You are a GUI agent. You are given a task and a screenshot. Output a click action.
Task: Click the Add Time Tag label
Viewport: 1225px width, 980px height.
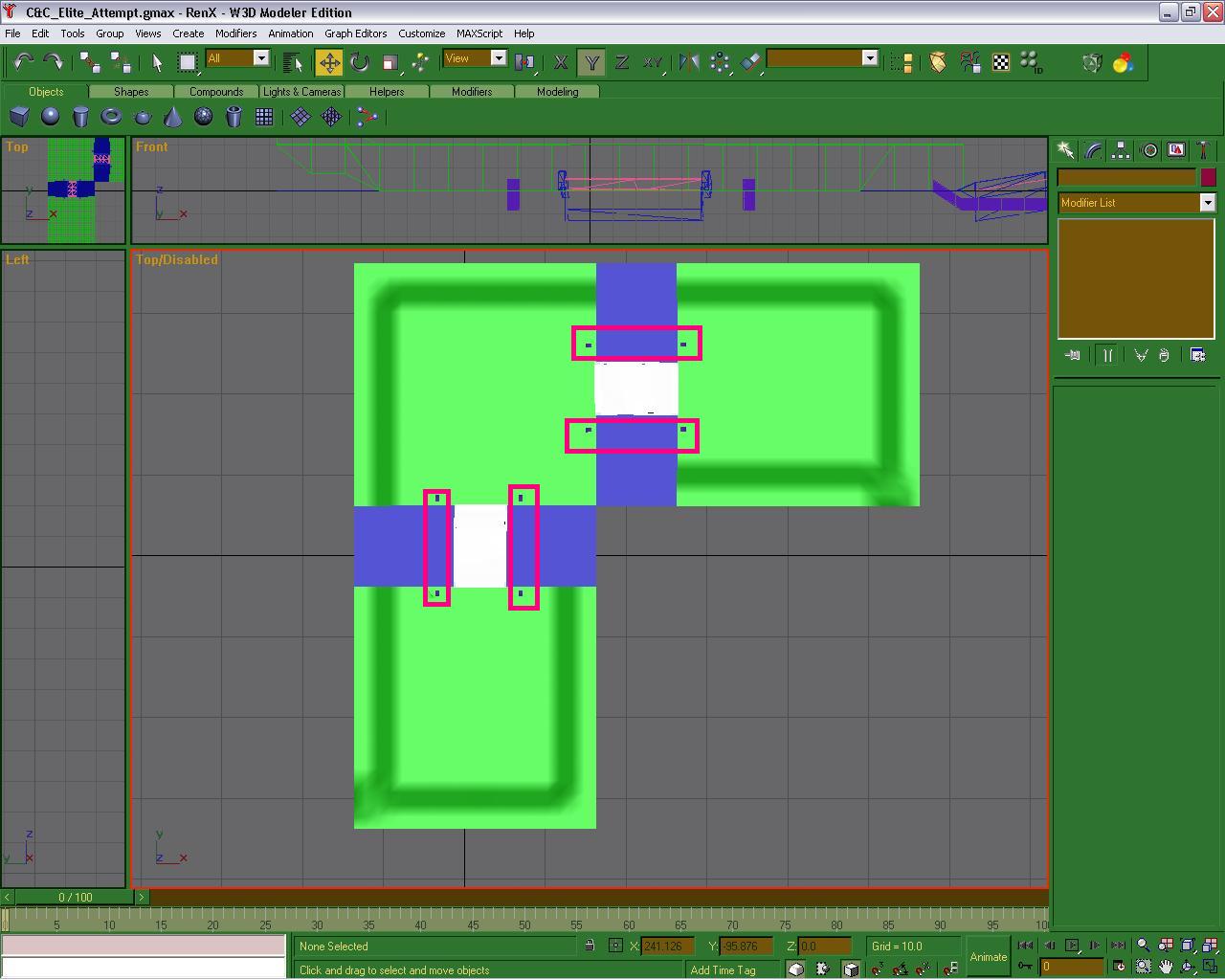click(723, 969)
